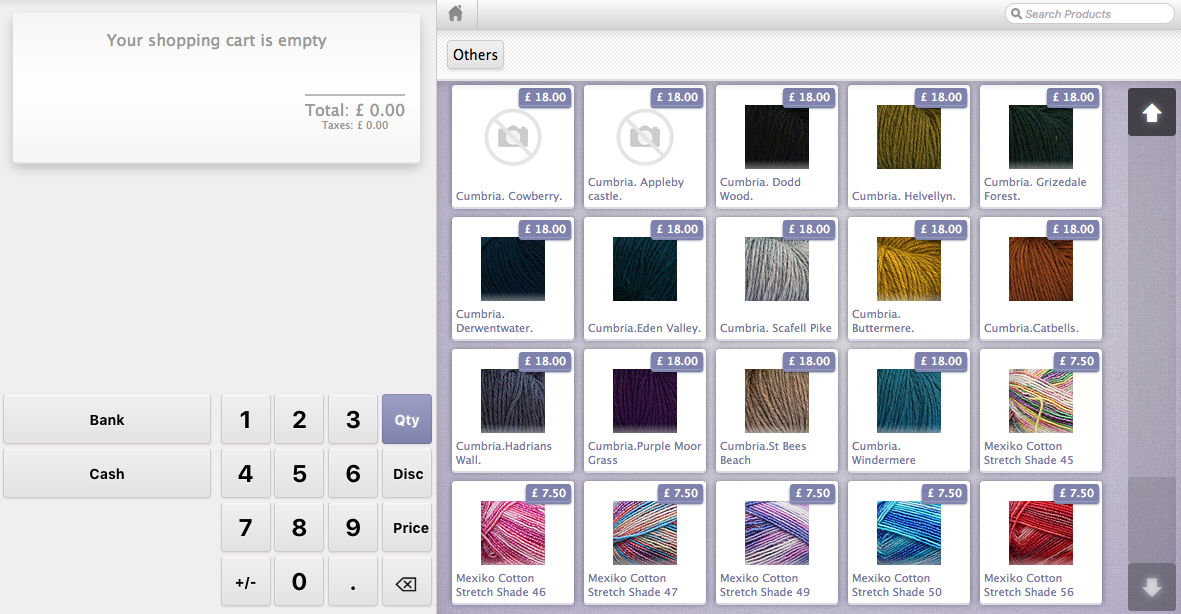The image size is (1181, 614).
Task: Add Cumbria. Appleby castle product
Action: click(x=645, y=146)
